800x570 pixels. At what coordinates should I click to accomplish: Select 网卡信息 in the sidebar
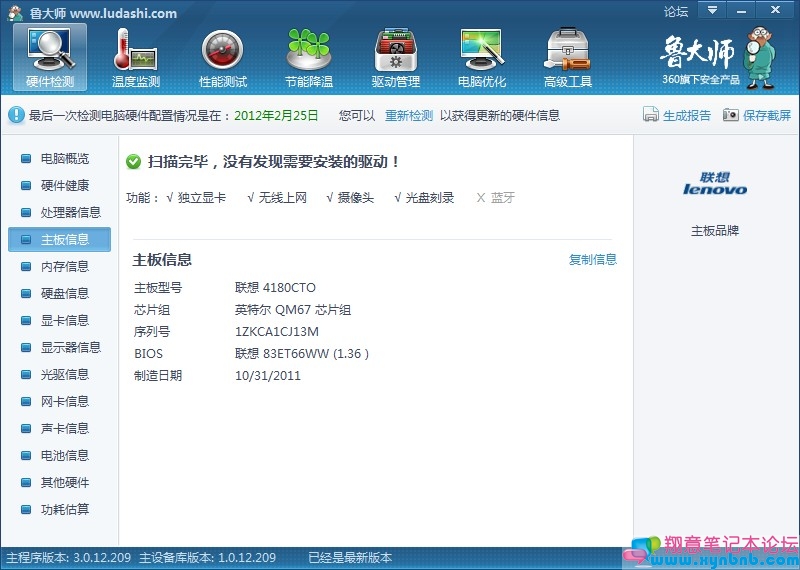[59, 402]
